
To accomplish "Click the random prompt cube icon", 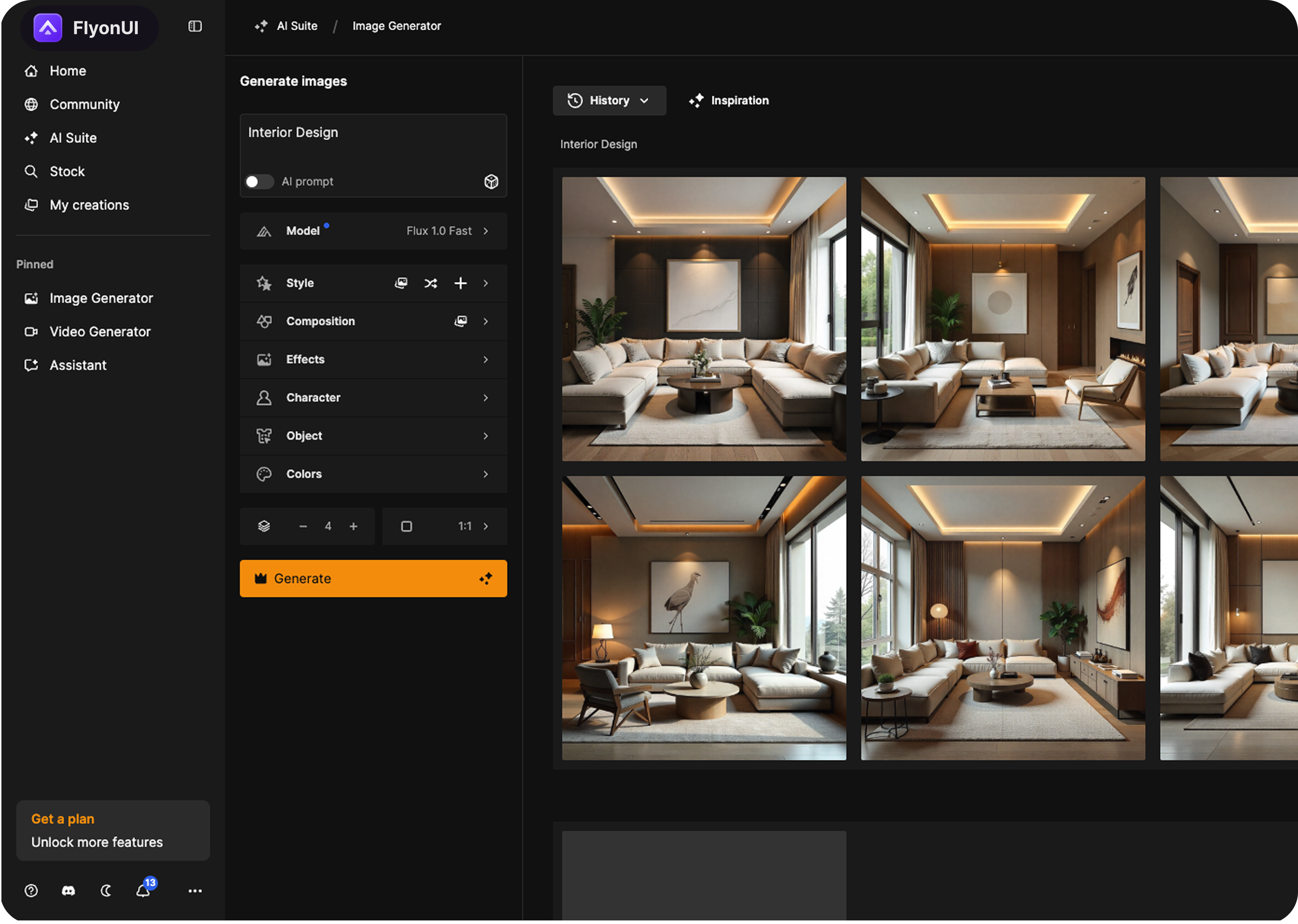I will [x=491, y=182].
